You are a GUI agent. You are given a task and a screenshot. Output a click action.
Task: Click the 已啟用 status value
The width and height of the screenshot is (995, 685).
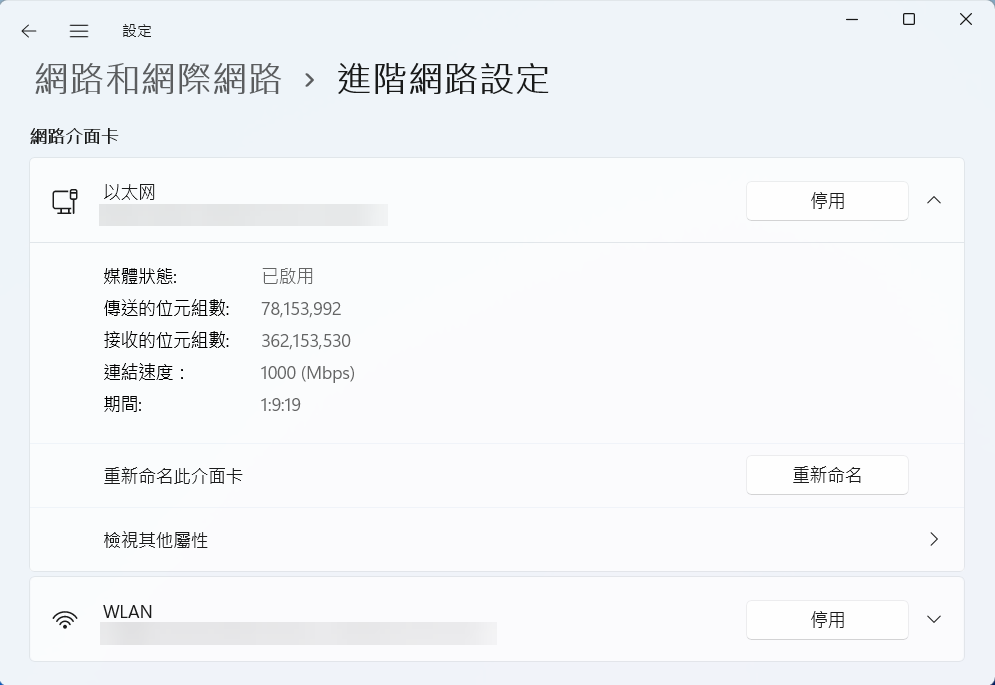pos(287,276)
